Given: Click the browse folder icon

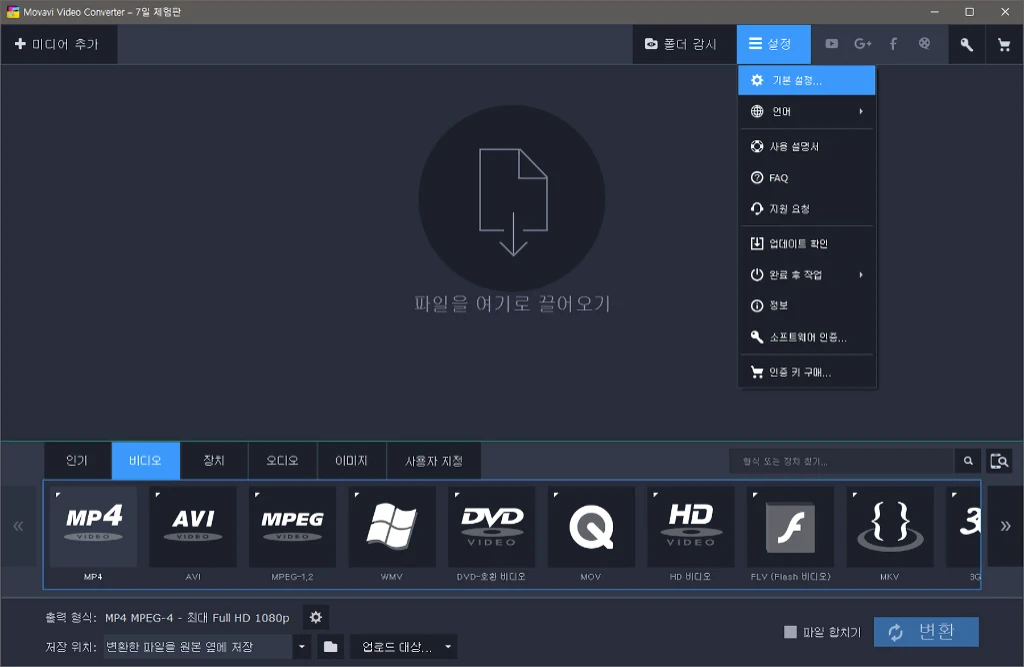Looking at the screenshot, I should pyautogui.click(x=330, y=647).
